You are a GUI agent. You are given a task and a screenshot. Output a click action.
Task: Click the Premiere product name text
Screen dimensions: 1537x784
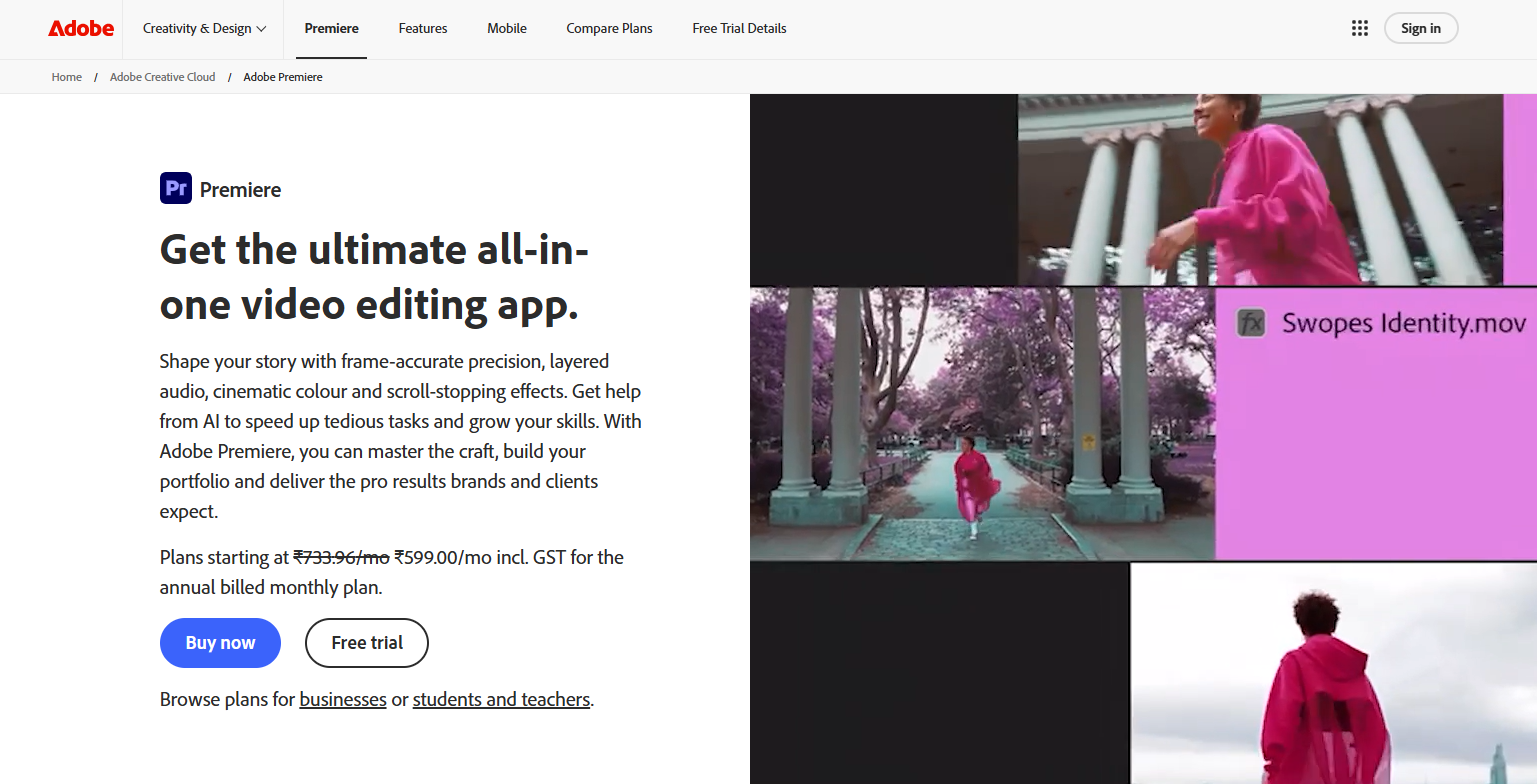pos(240,189)
